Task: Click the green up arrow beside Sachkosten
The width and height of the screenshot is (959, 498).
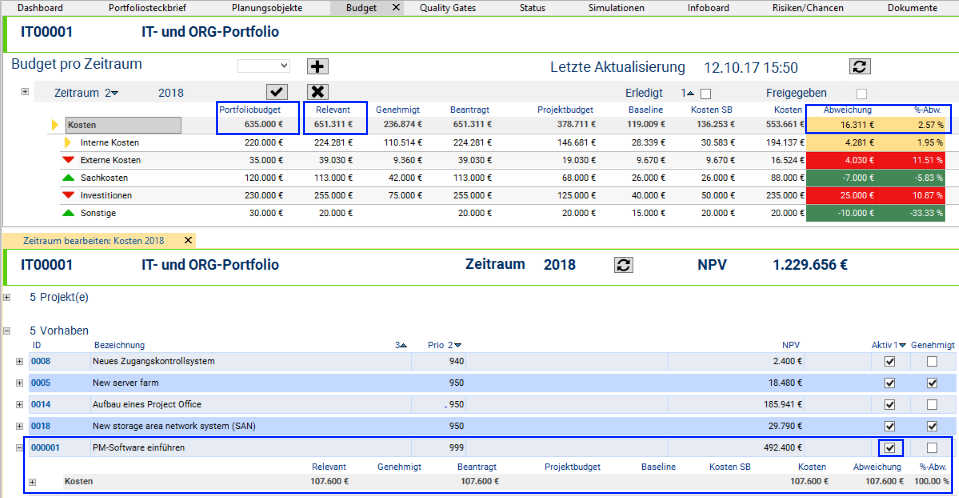Action: coord(68,177)
